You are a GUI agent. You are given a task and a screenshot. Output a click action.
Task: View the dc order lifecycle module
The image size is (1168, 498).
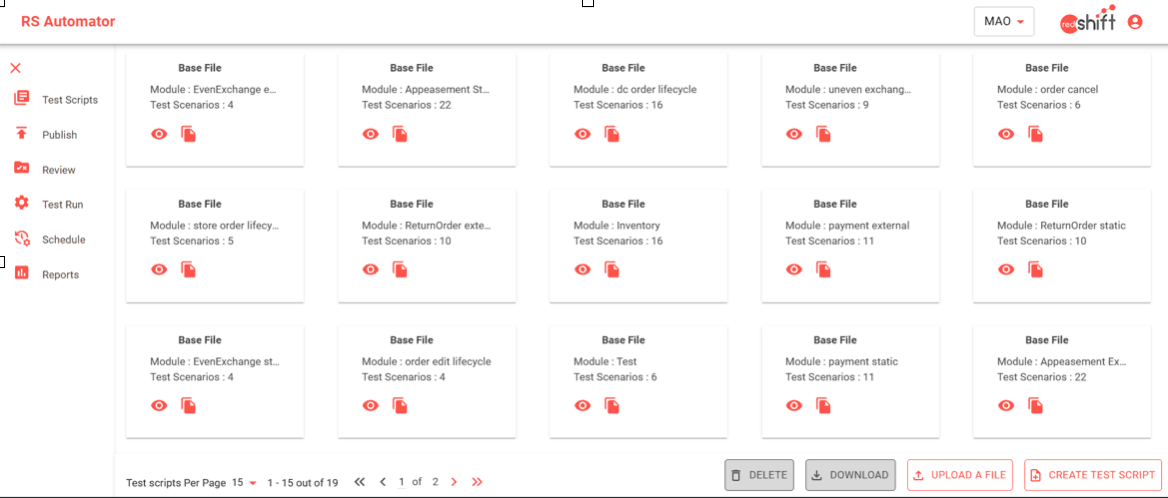coord(582,134)
